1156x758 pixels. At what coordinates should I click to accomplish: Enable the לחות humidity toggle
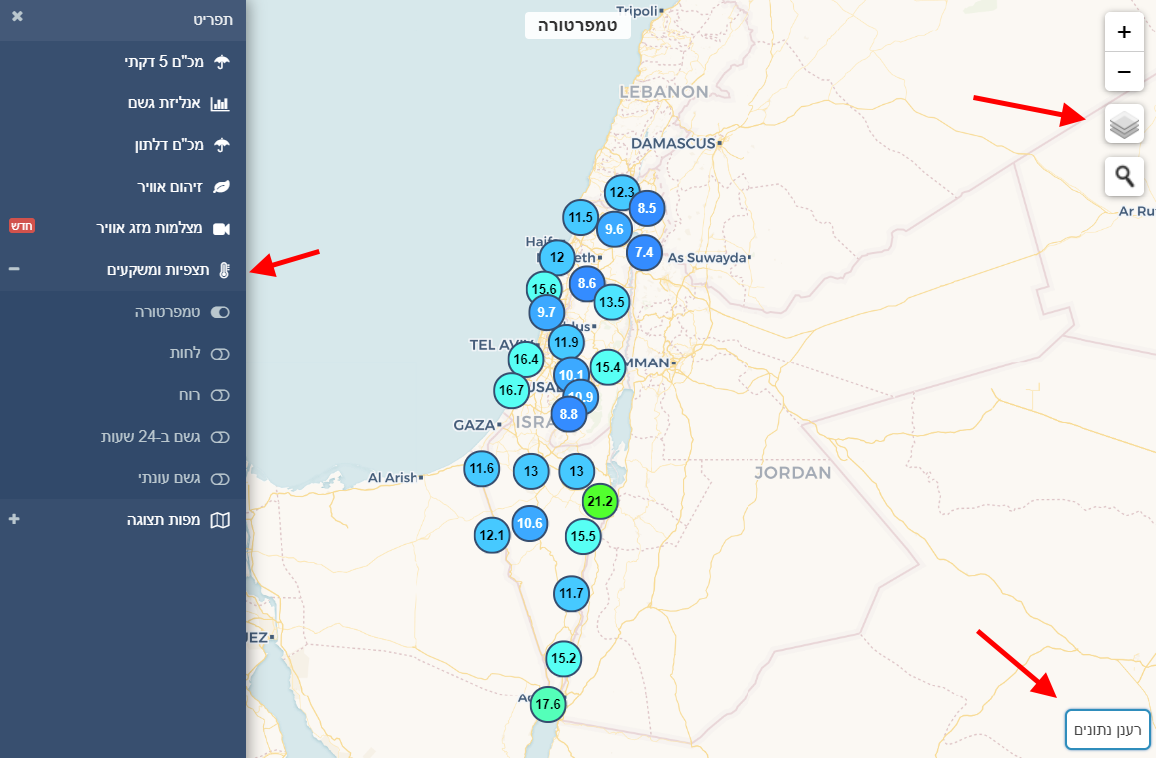click(220, 354)
